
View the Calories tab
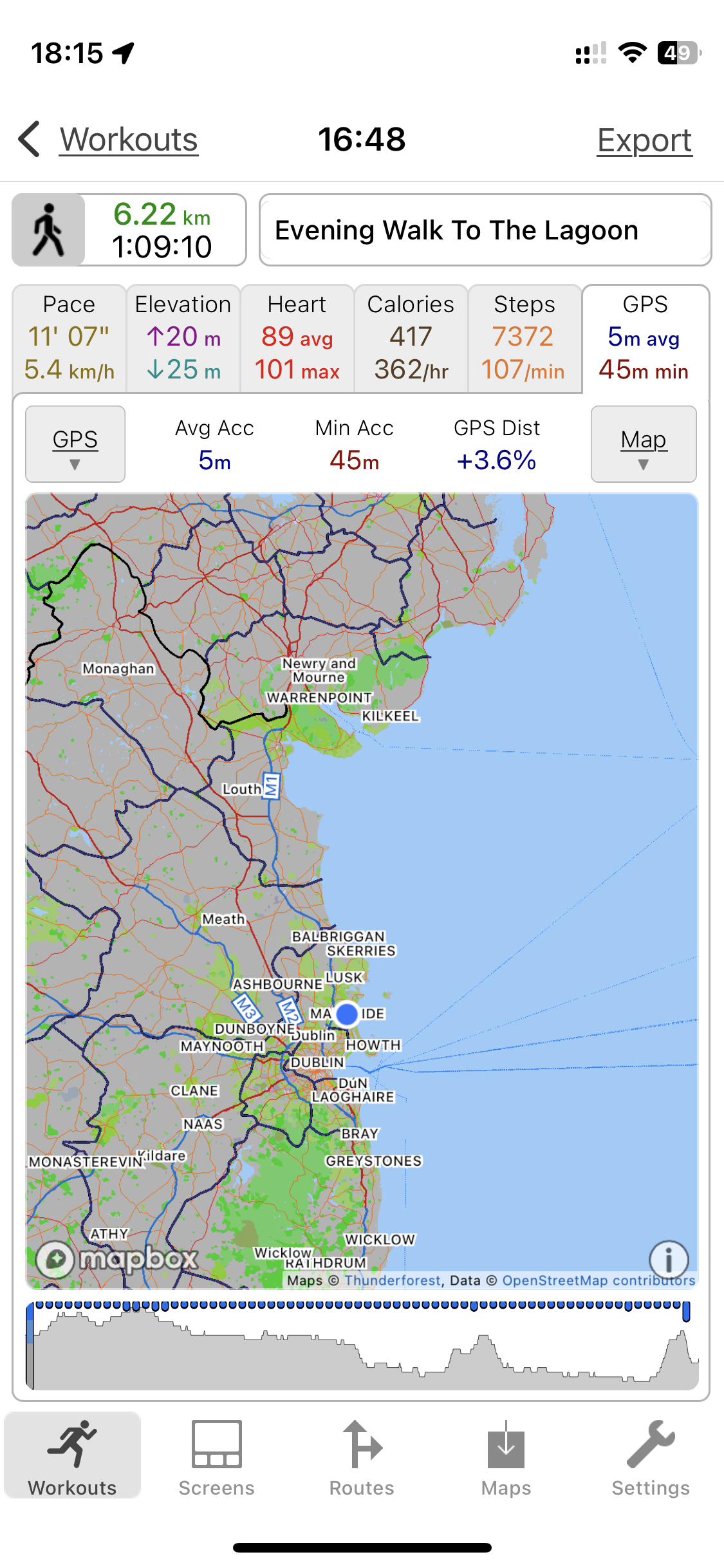pos(411,338)
